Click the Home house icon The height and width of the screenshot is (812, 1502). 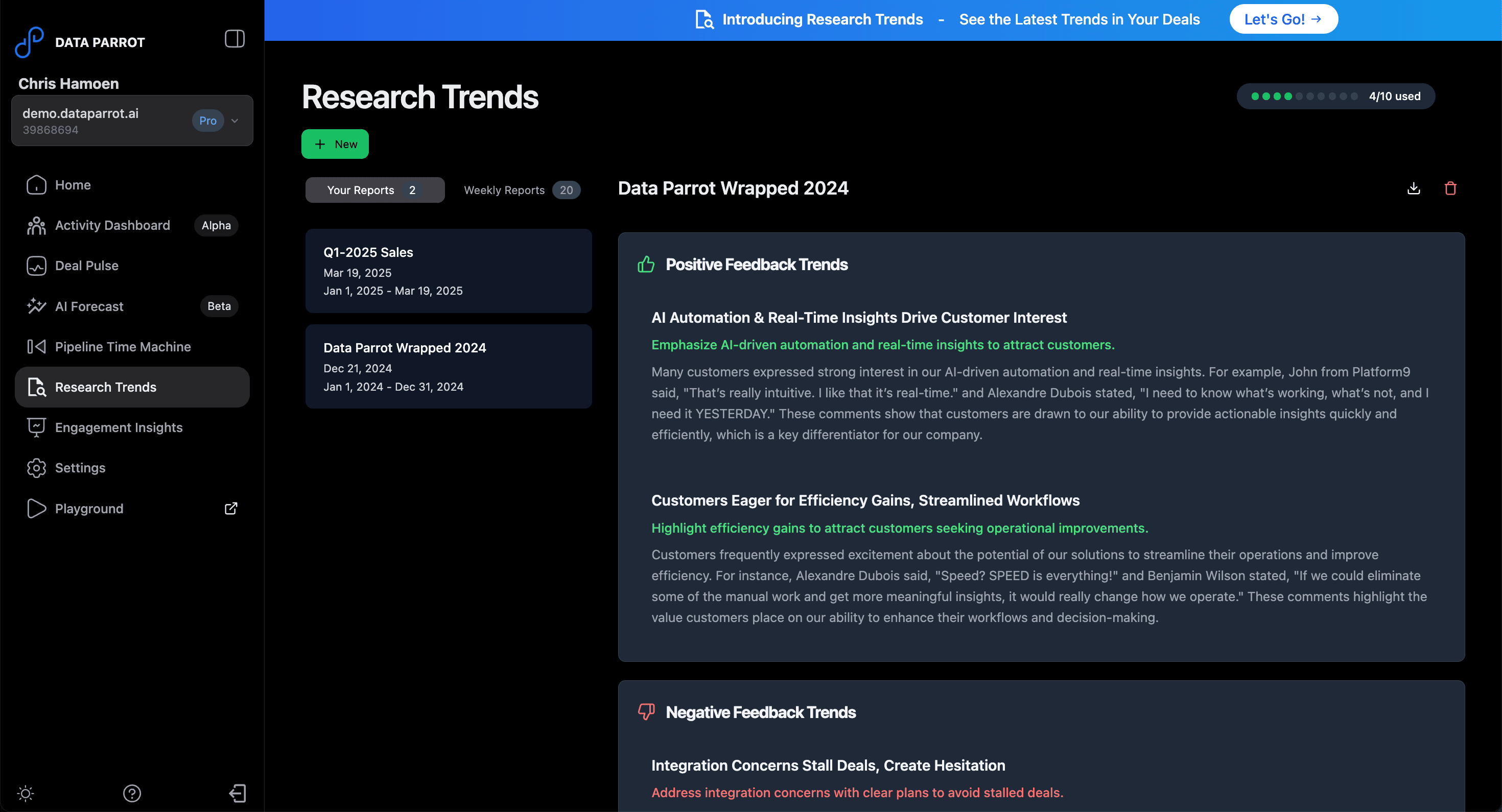coord(36,185)
